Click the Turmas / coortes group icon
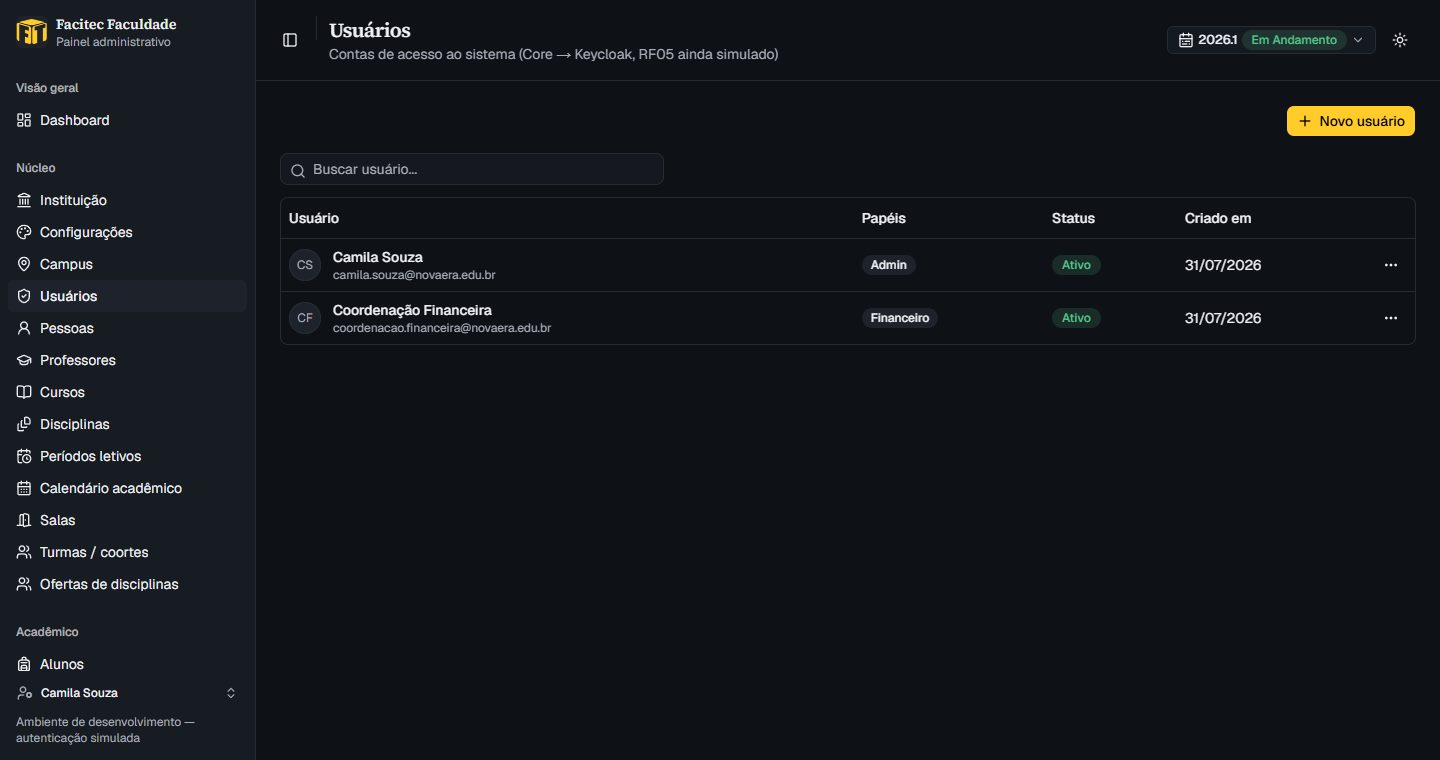The width and height of the screenshot is (1440, 760). pos(24,552)
